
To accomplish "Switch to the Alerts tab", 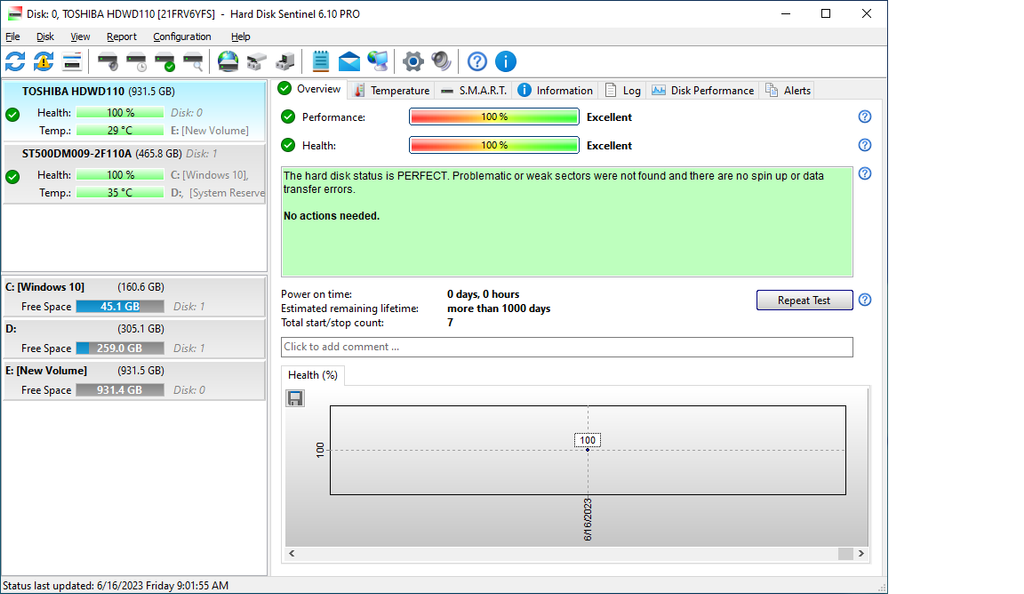I will pyautogui.click(x=788, y=91).
